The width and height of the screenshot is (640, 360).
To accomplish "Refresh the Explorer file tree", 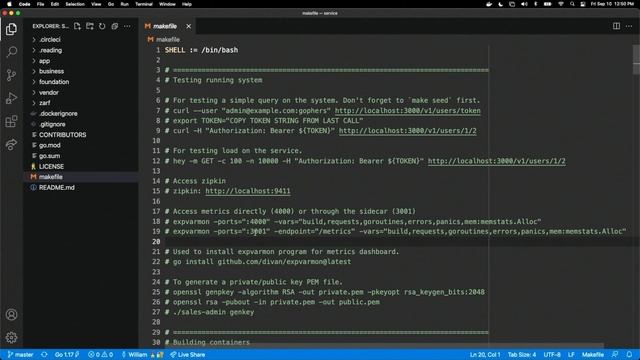I will click(102, 26).
